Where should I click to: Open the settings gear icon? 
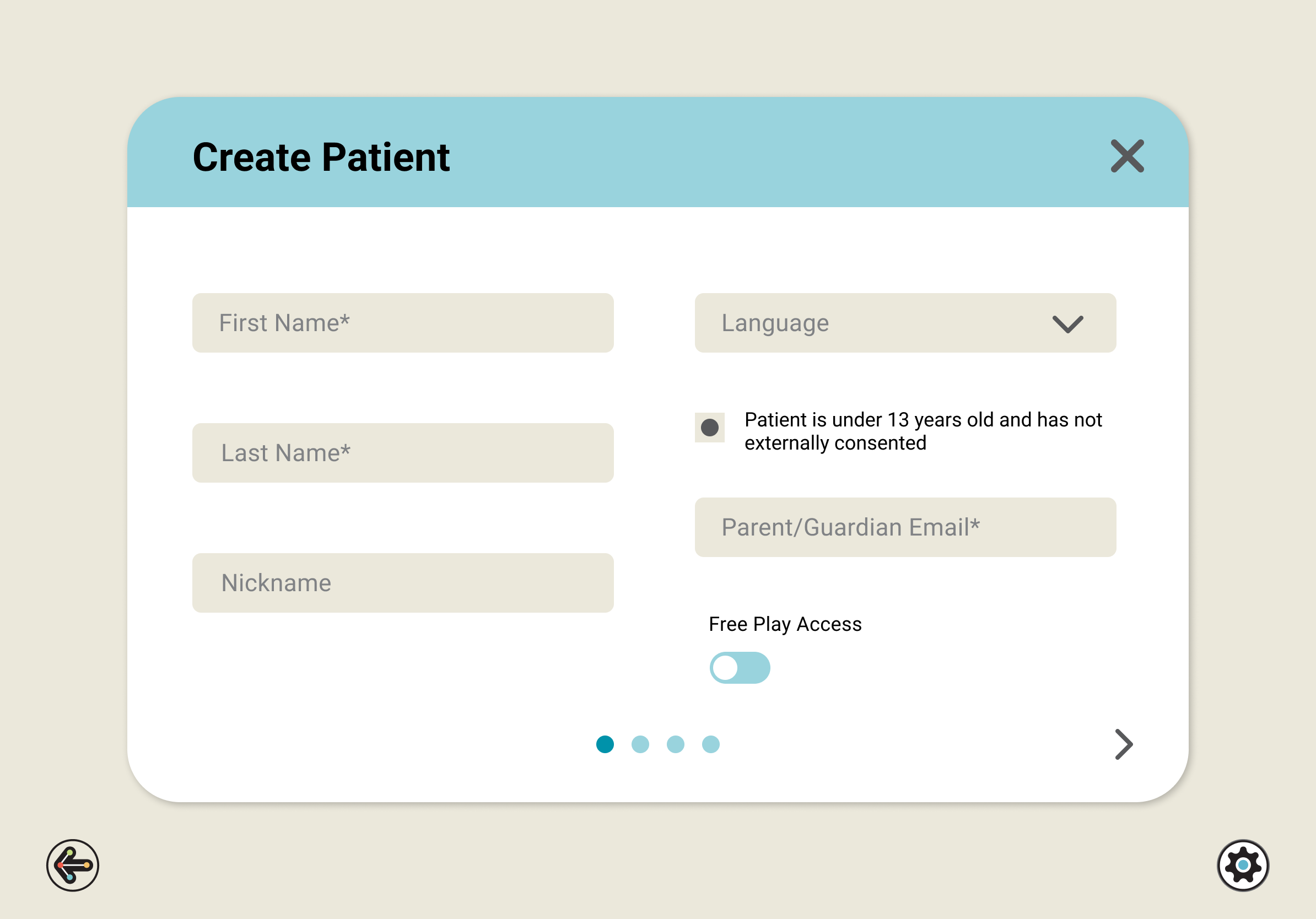coord(1243,865)
